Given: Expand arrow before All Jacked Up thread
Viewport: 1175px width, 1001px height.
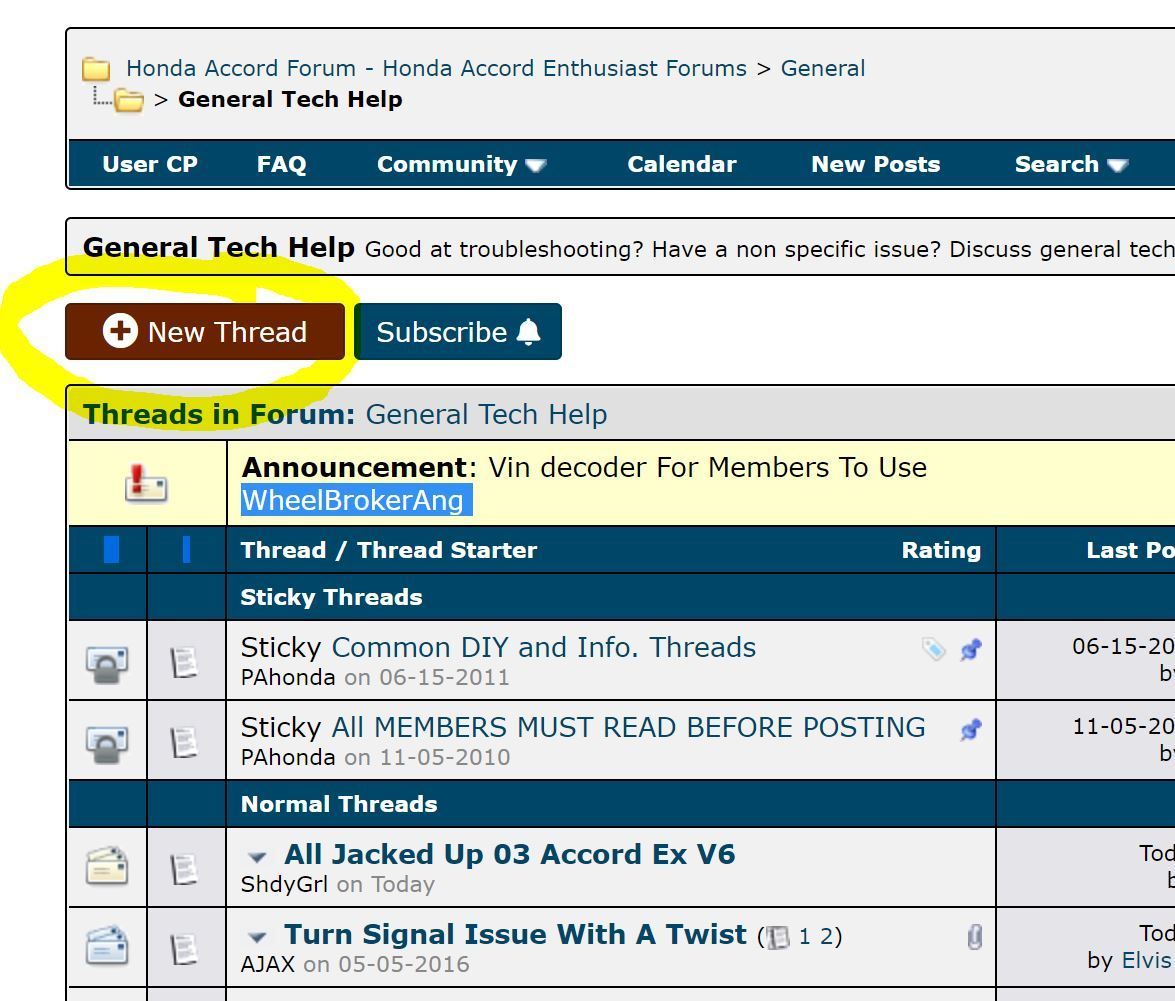Looking at the screenshot, I should pyautogui.click(x=258, y=857).
